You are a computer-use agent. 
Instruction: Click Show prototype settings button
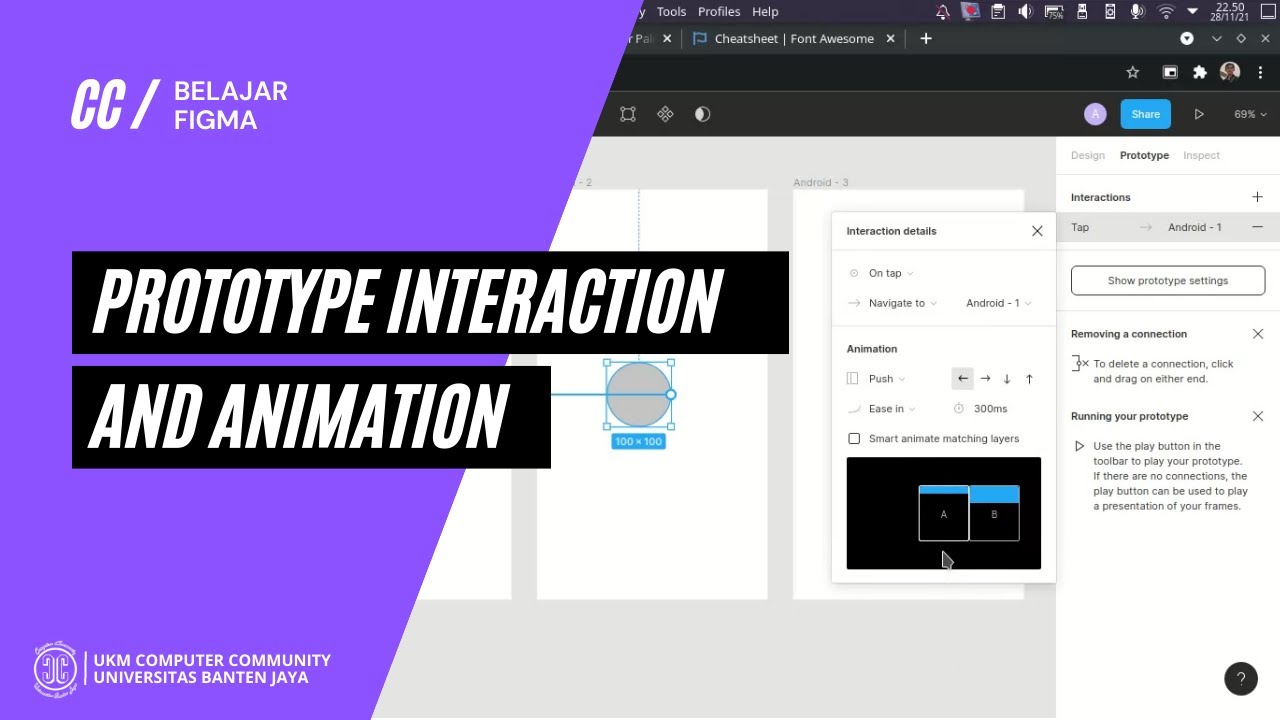[1167, 280]
